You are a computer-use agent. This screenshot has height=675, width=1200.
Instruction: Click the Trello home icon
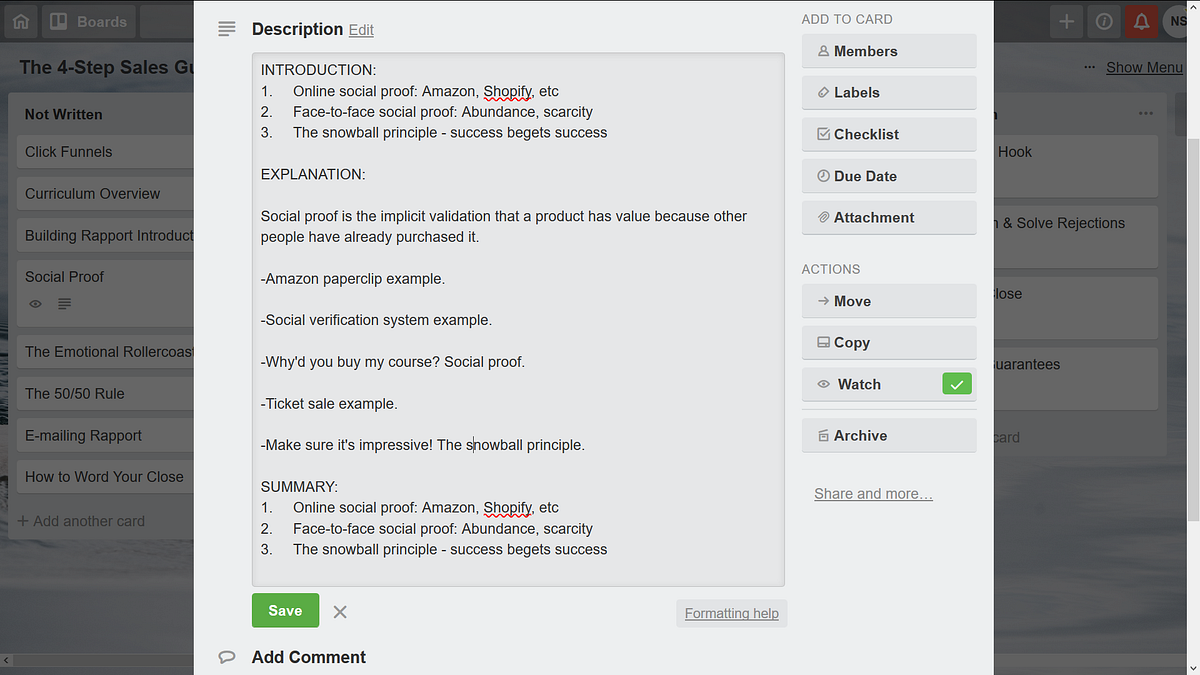point(21,21)
